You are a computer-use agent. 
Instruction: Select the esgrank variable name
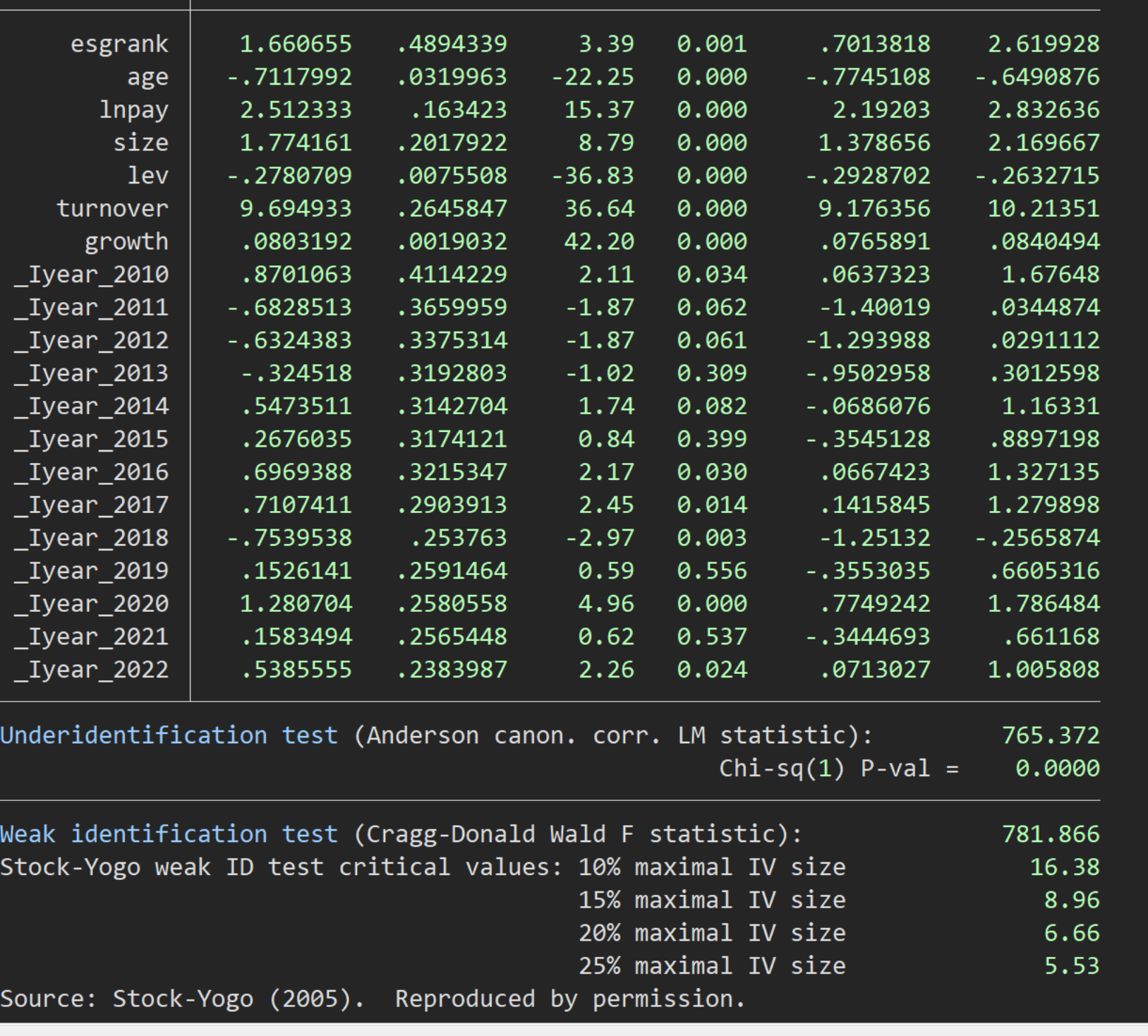point(119,44)
